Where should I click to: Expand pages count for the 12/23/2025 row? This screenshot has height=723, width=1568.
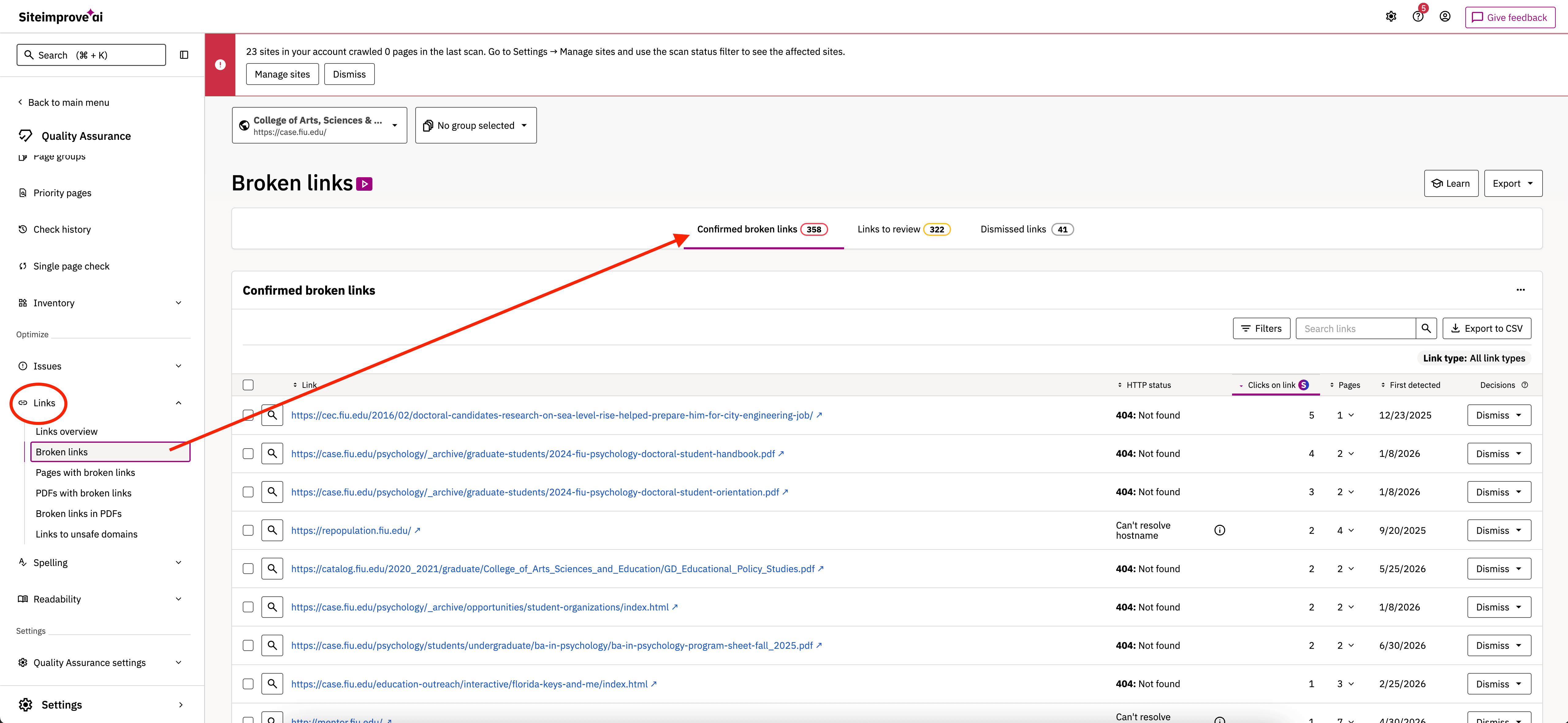coord(1345,415)
